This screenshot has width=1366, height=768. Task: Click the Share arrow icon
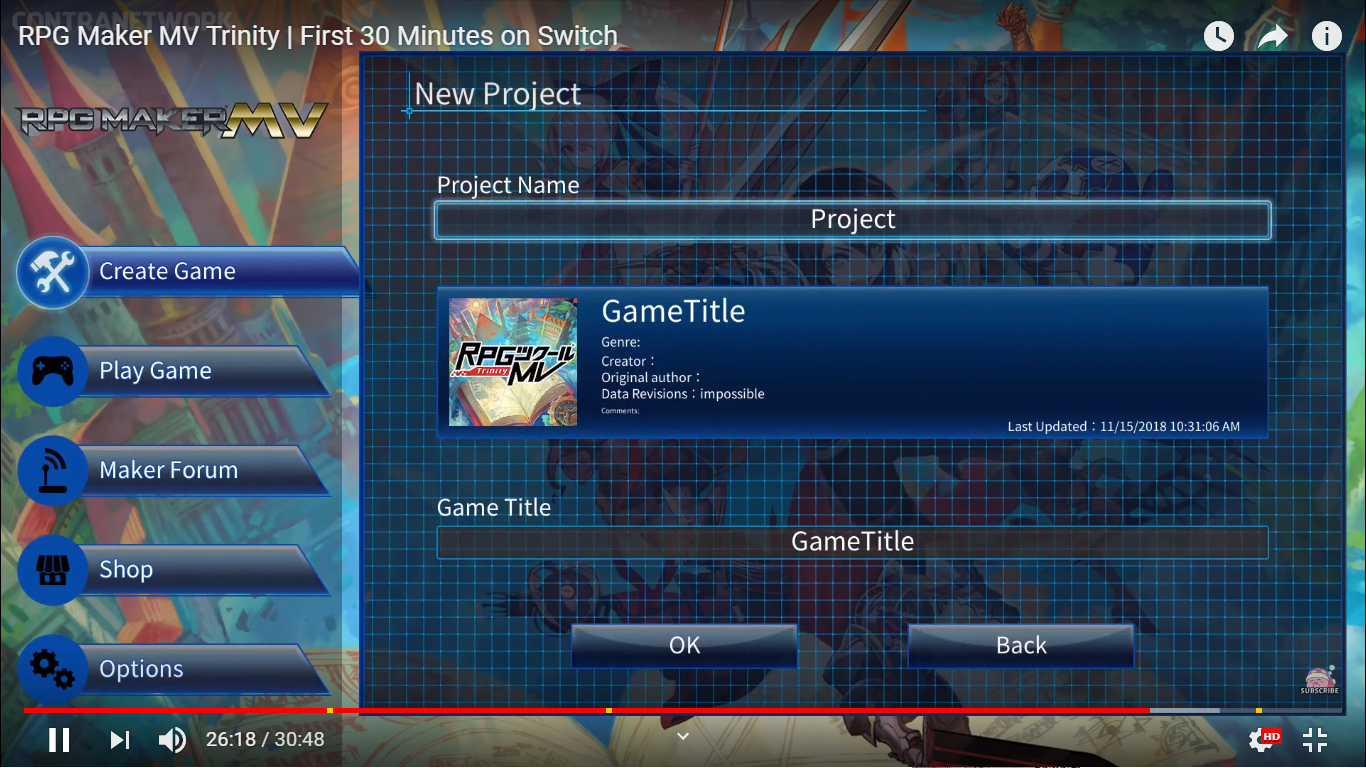pos(1272,37)
